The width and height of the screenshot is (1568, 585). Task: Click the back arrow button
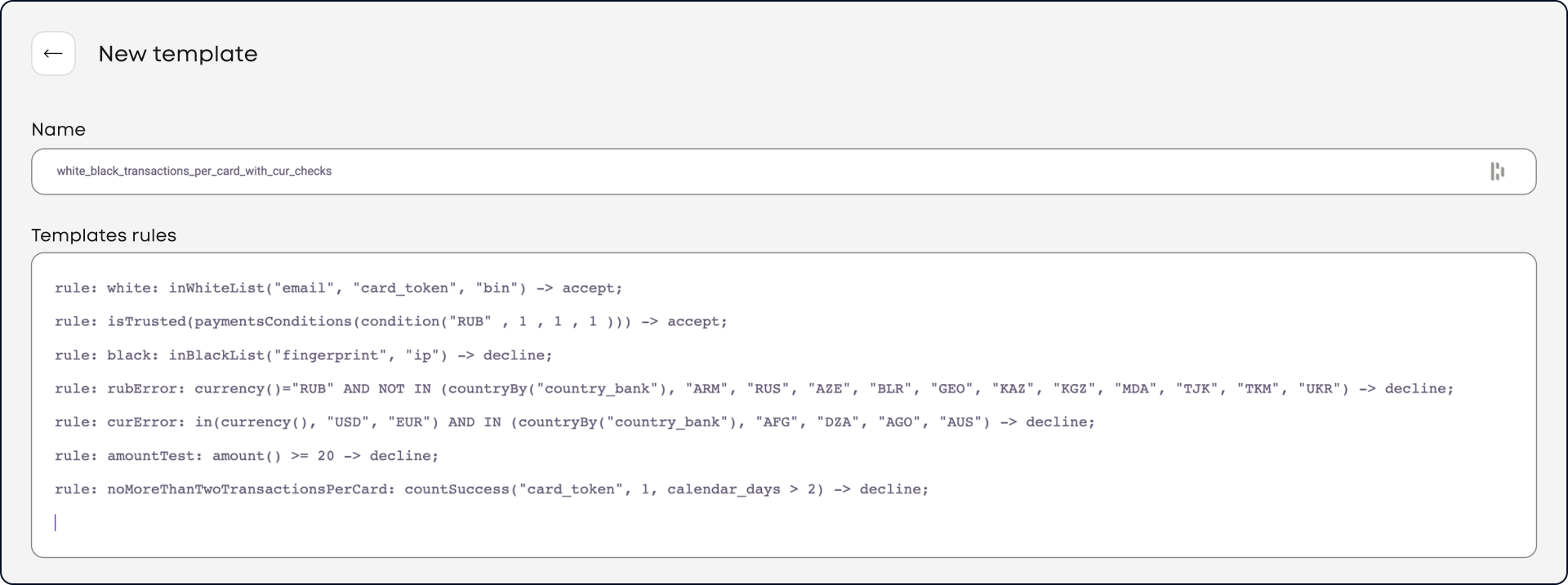(53, 54)
